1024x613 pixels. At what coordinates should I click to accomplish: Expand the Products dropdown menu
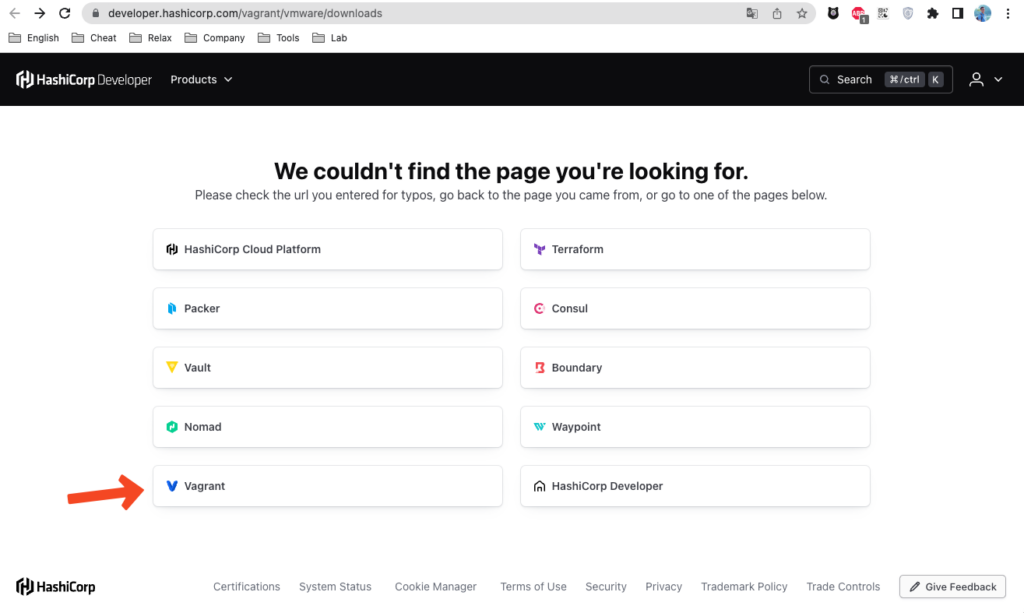point(201,80)
